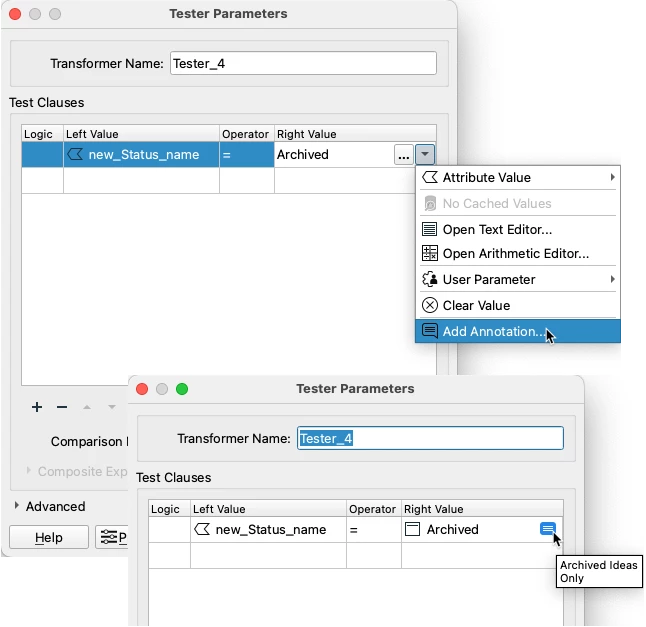The width and height of the screenshot is (646, 627).
Task: Click the minus icon to remove clause
Action: tap(62, 407)
